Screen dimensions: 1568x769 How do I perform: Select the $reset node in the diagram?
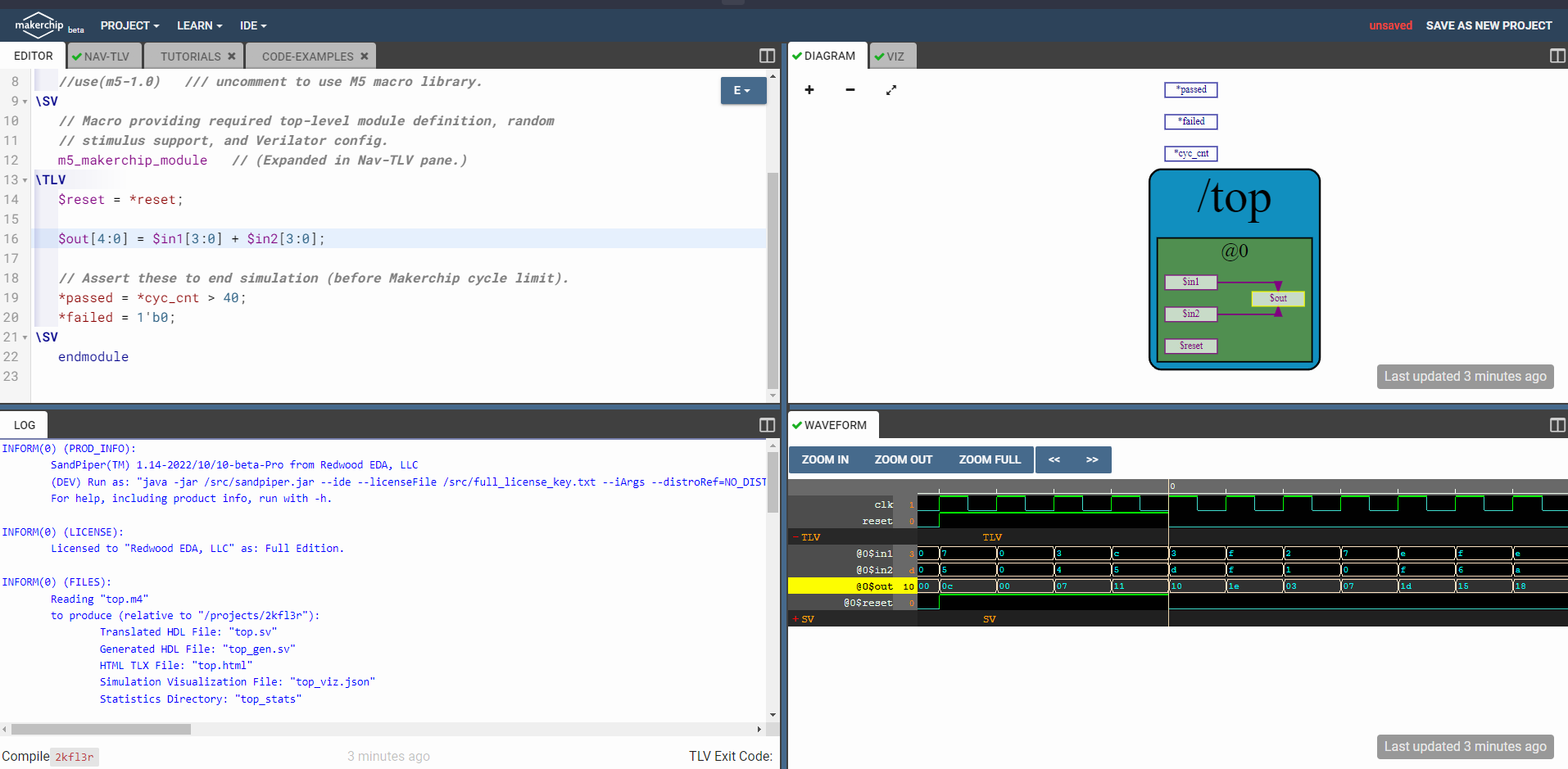click(x=1191, y=346)
